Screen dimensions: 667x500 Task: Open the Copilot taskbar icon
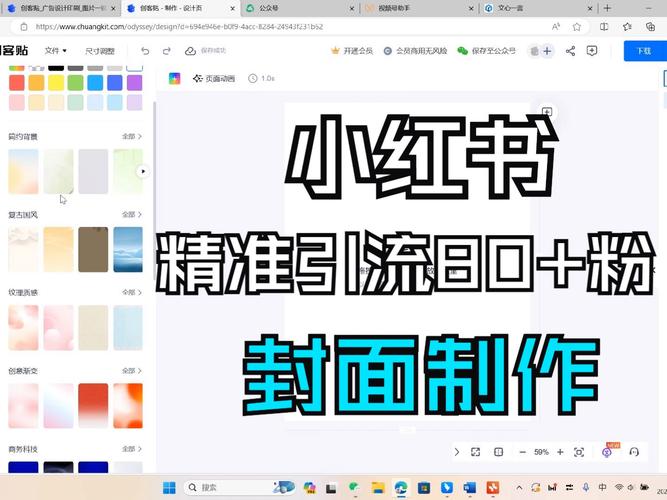point(309,488)
